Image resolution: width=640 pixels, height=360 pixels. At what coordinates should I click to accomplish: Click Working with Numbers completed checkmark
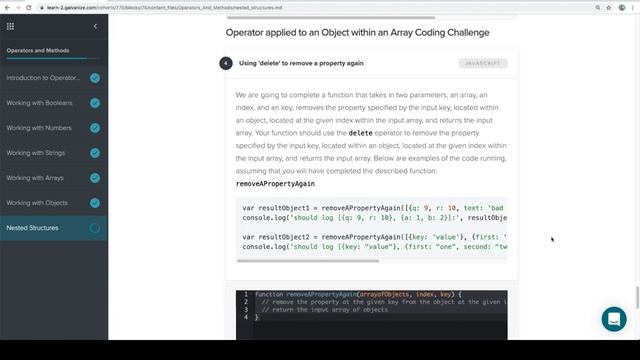click(95, 128)
